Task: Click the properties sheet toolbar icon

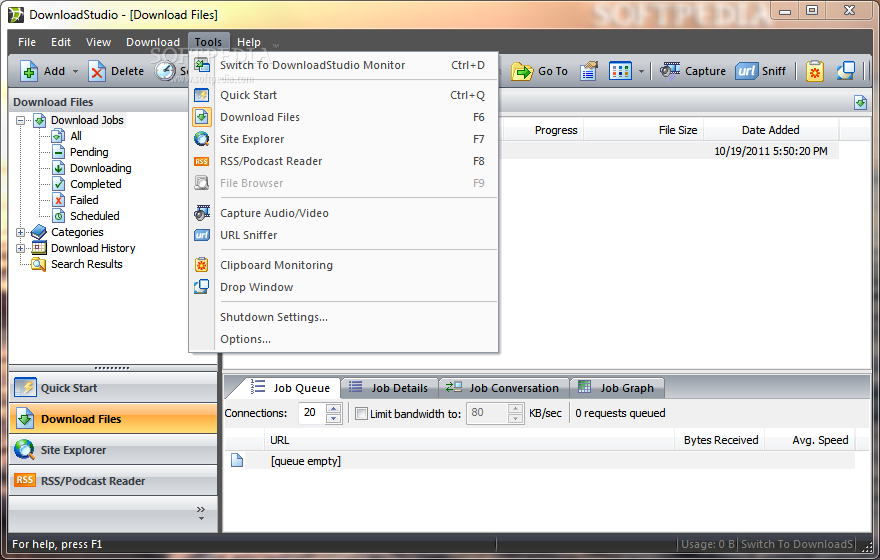Action: (x=588, y=71)
